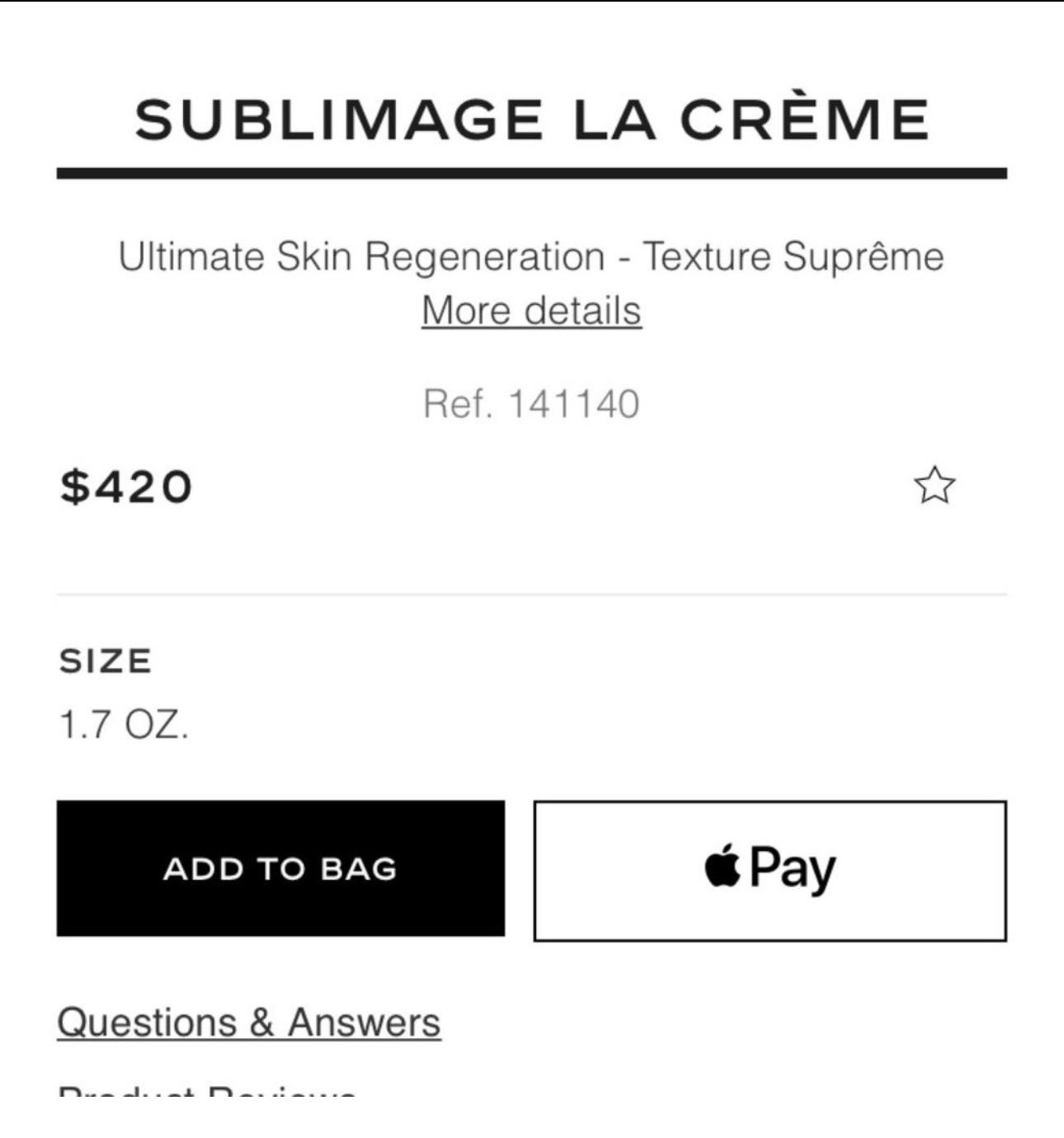Viewport: 1064px width, 1138px height.
Task: Tap the ADD TO BAG white label text
Action: point(280,869)
